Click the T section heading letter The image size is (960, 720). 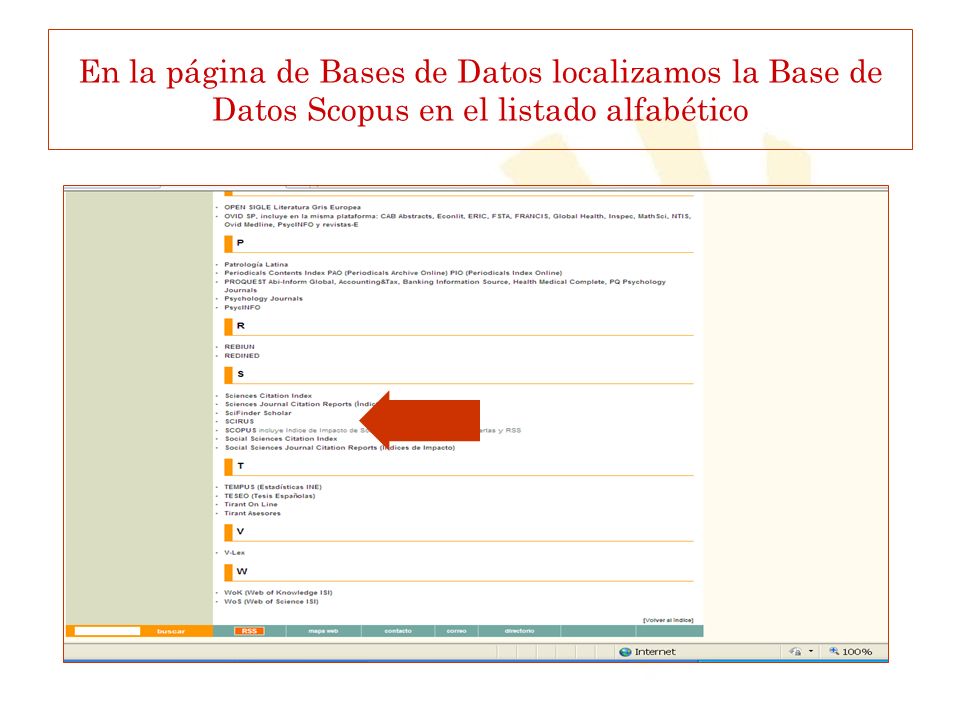[x=241, y=466]
